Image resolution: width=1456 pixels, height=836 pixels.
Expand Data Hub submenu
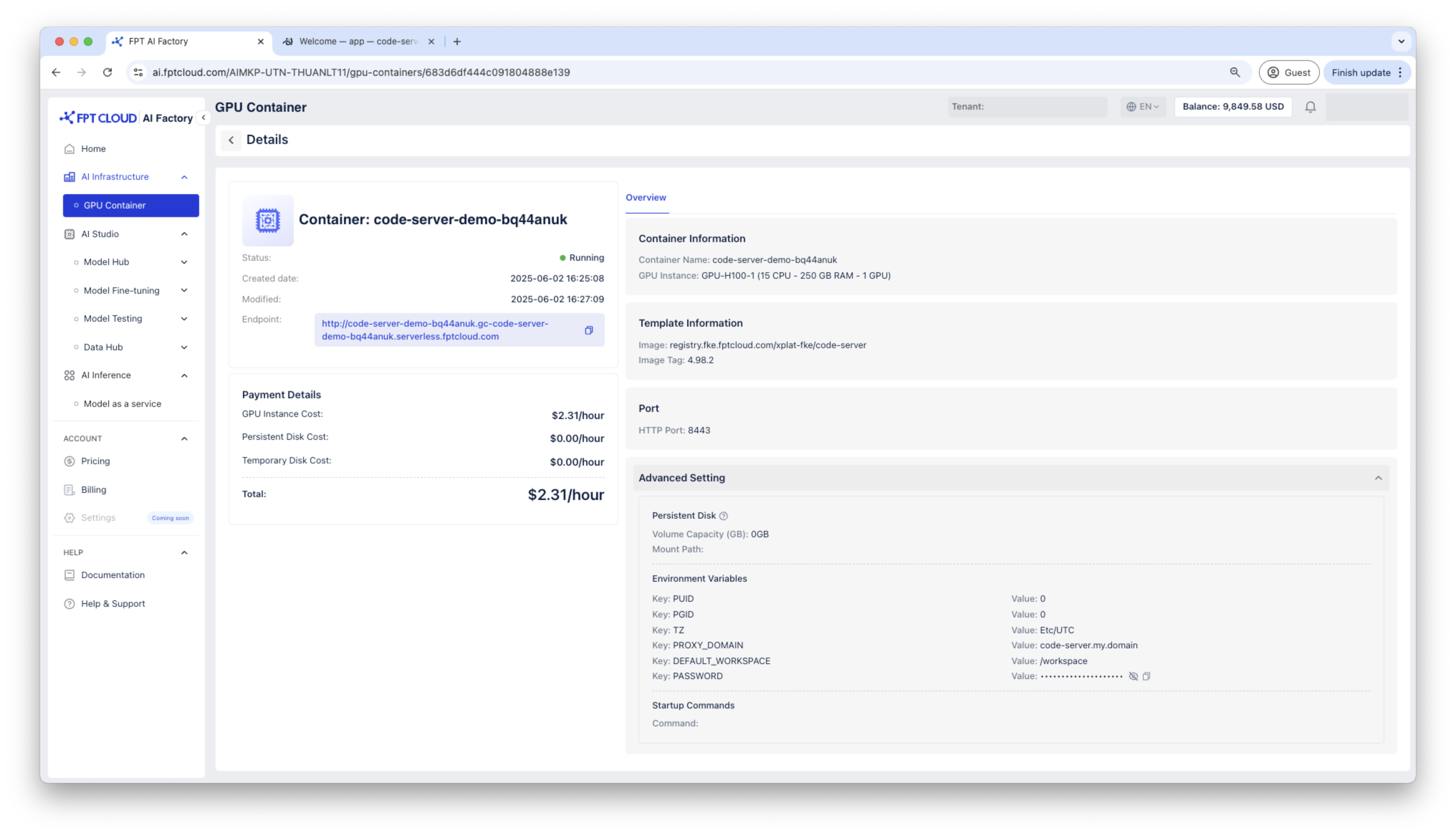tap(184, 347)
